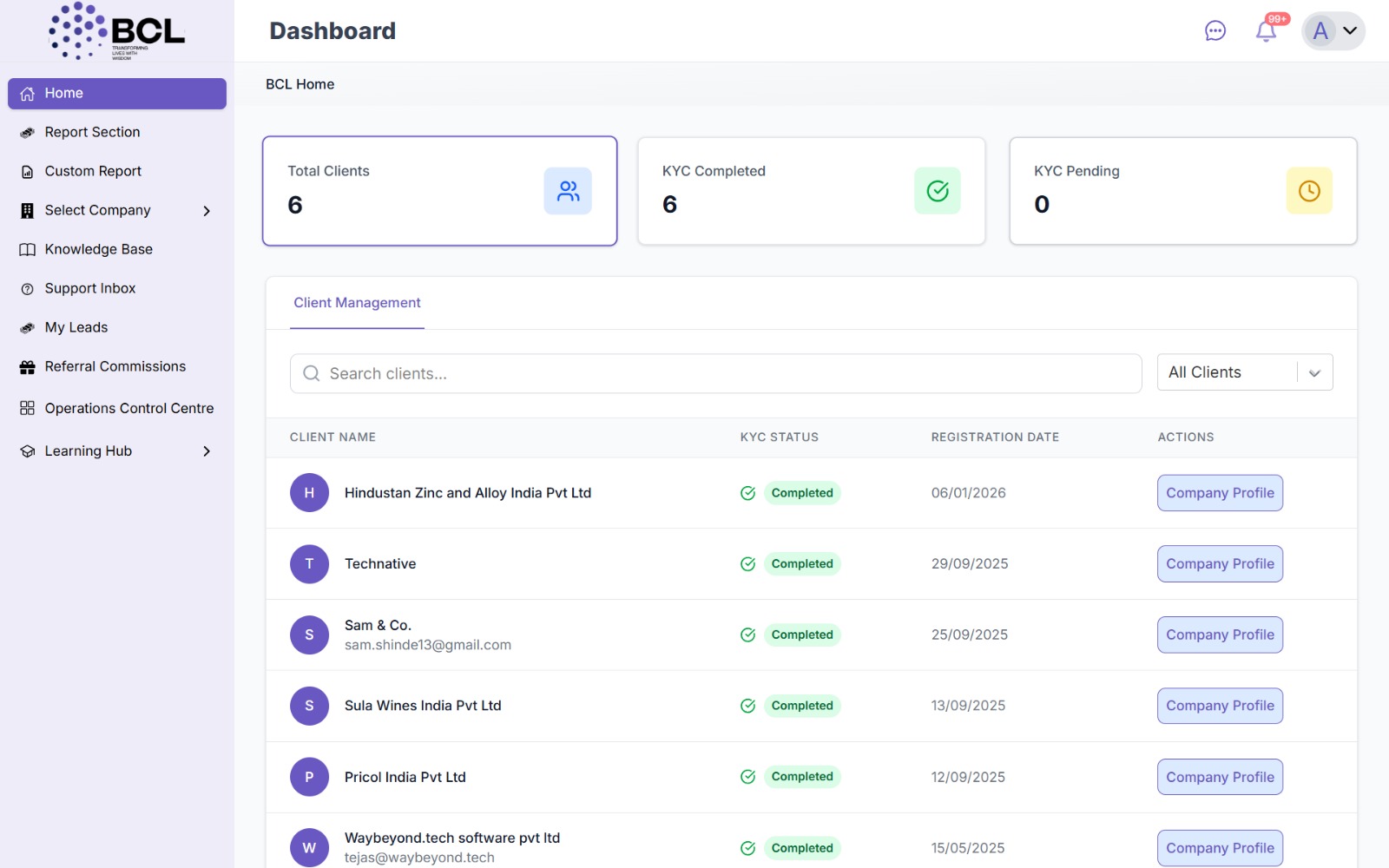Click the Learning Hub graduation cap icon
Image resolution: width=1389 pixels, height=868 pixels.
click(28, 451)
